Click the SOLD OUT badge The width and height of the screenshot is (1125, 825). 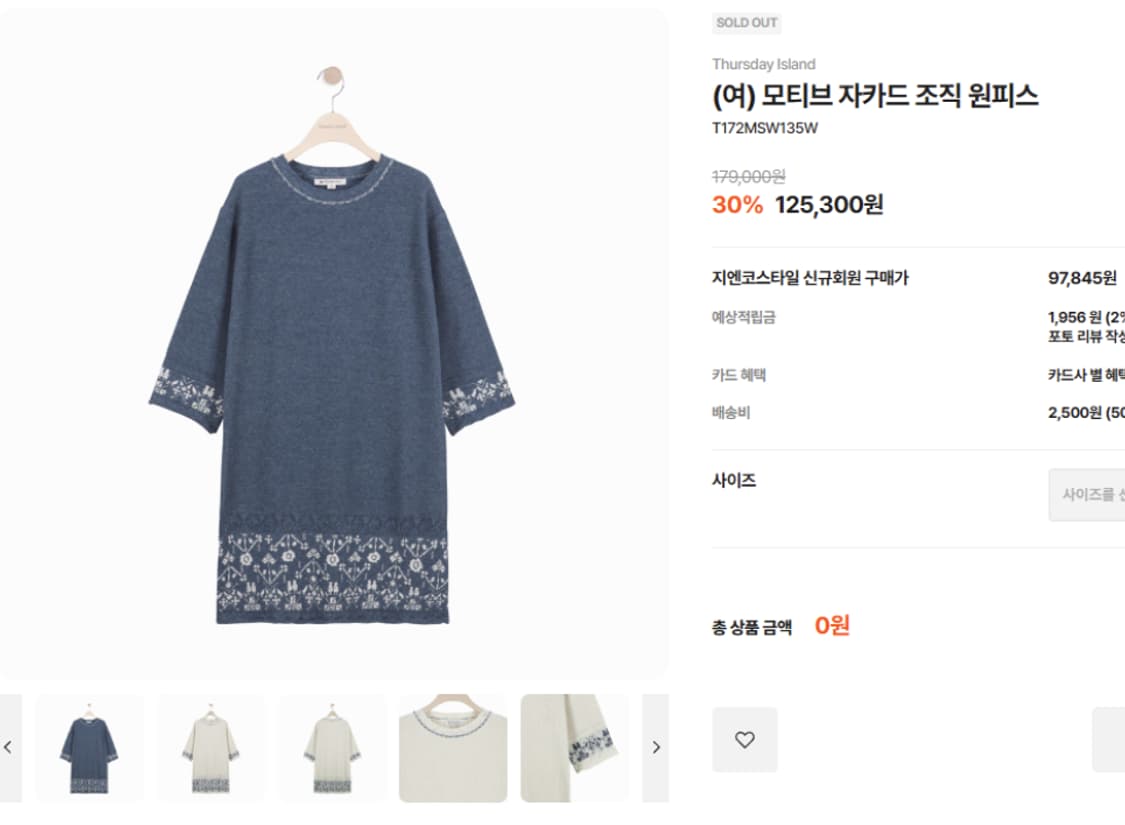pos(747,22)
